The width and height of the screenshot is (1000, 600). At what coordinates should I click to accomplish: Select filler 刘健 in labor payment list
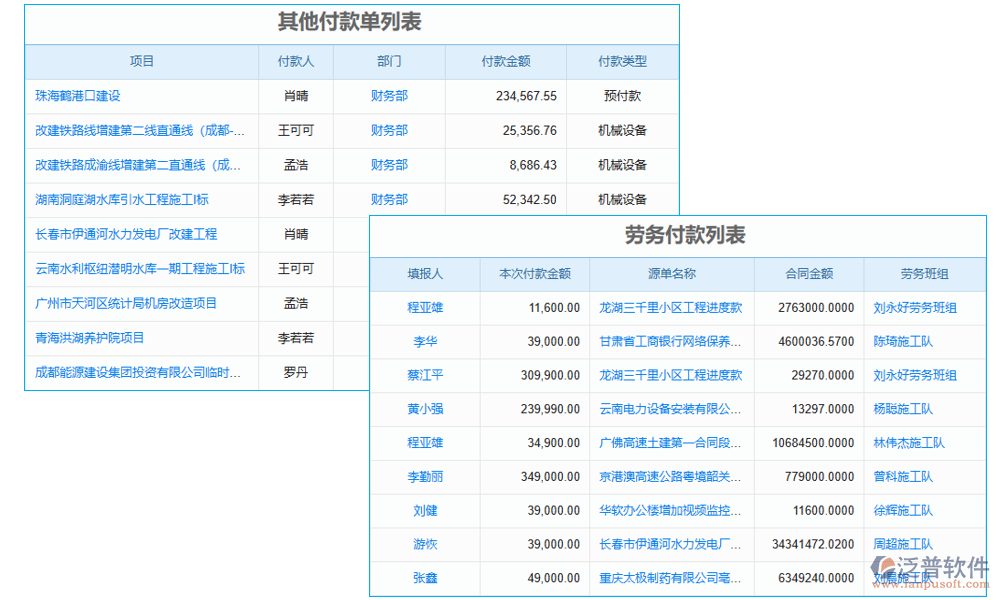point(424,510)
